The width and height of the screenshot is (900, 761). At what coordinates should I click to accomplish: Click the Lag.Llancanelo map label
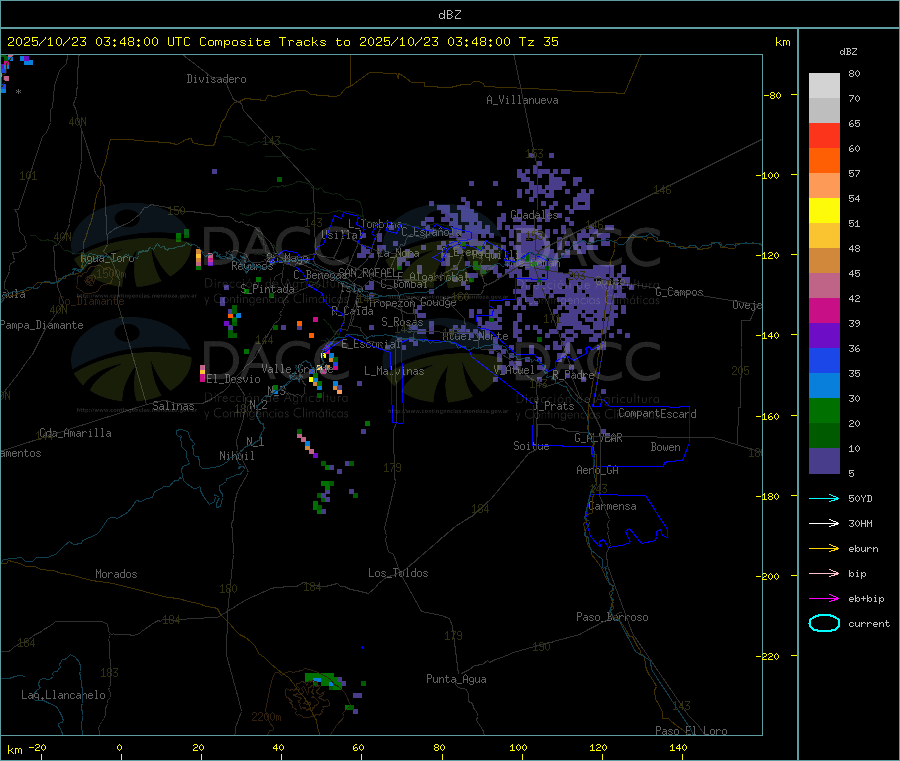pyautogui.click(x=63, y=695)
